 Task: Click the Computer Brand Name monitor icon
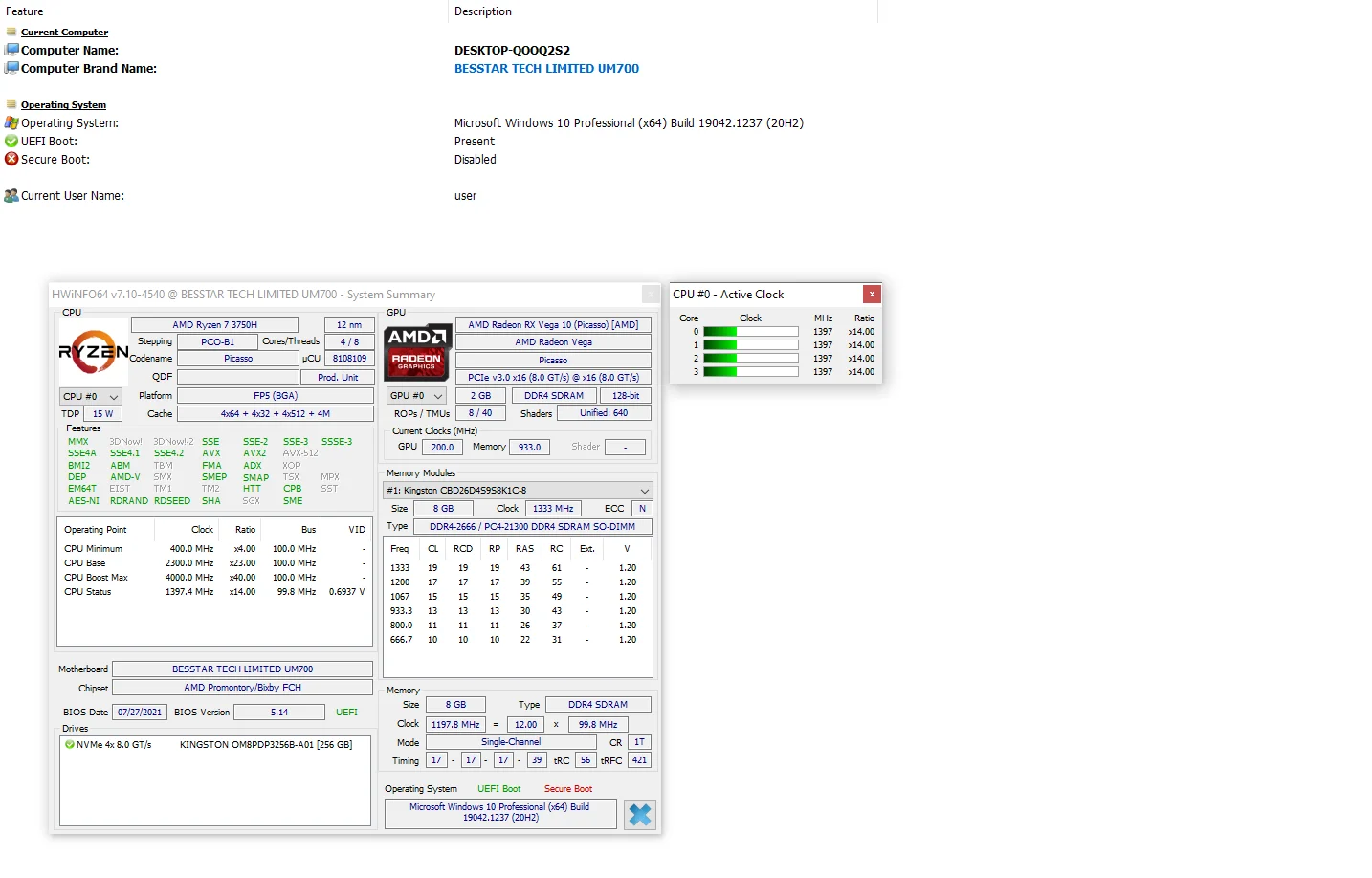pyautogui.click(x=11, y=68)
